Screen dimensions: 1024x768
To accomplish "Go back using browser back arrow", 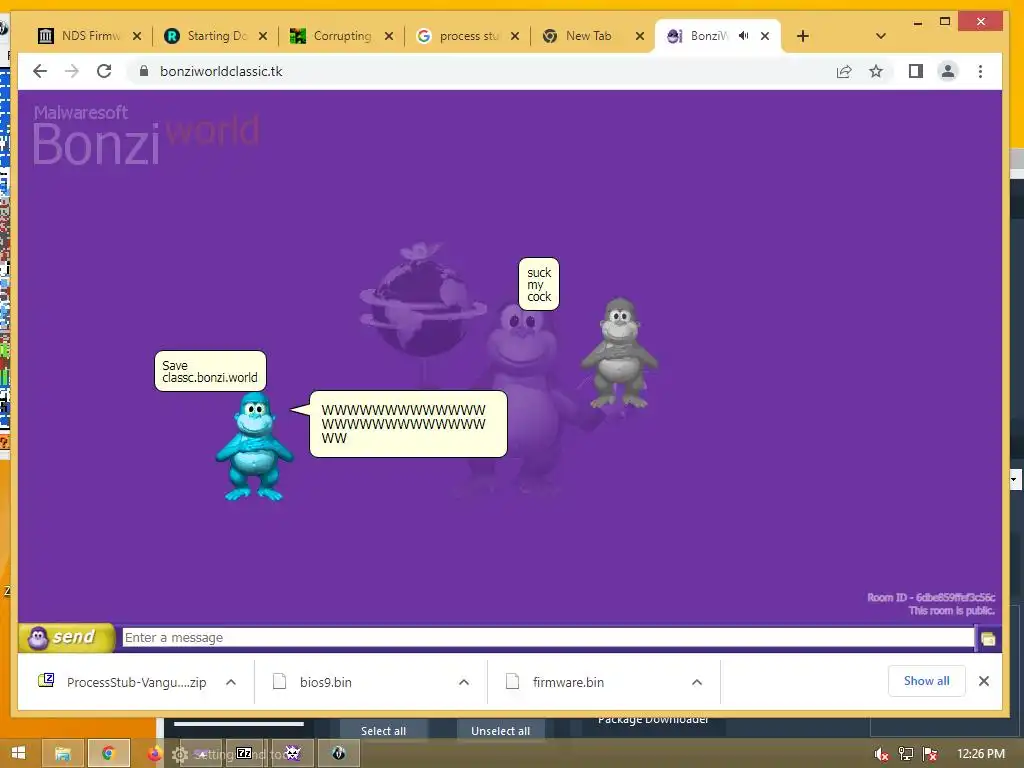I will [x=40, y=71].
